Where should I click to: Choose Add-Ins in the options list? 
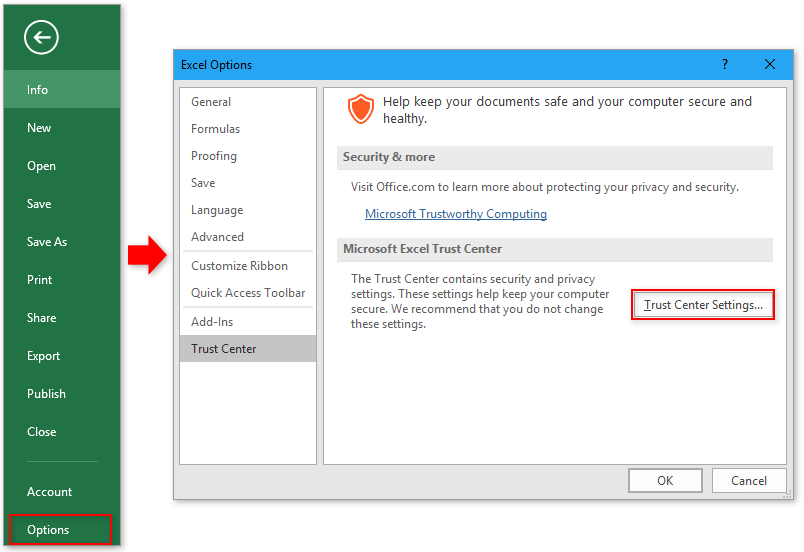coord(212,322)
